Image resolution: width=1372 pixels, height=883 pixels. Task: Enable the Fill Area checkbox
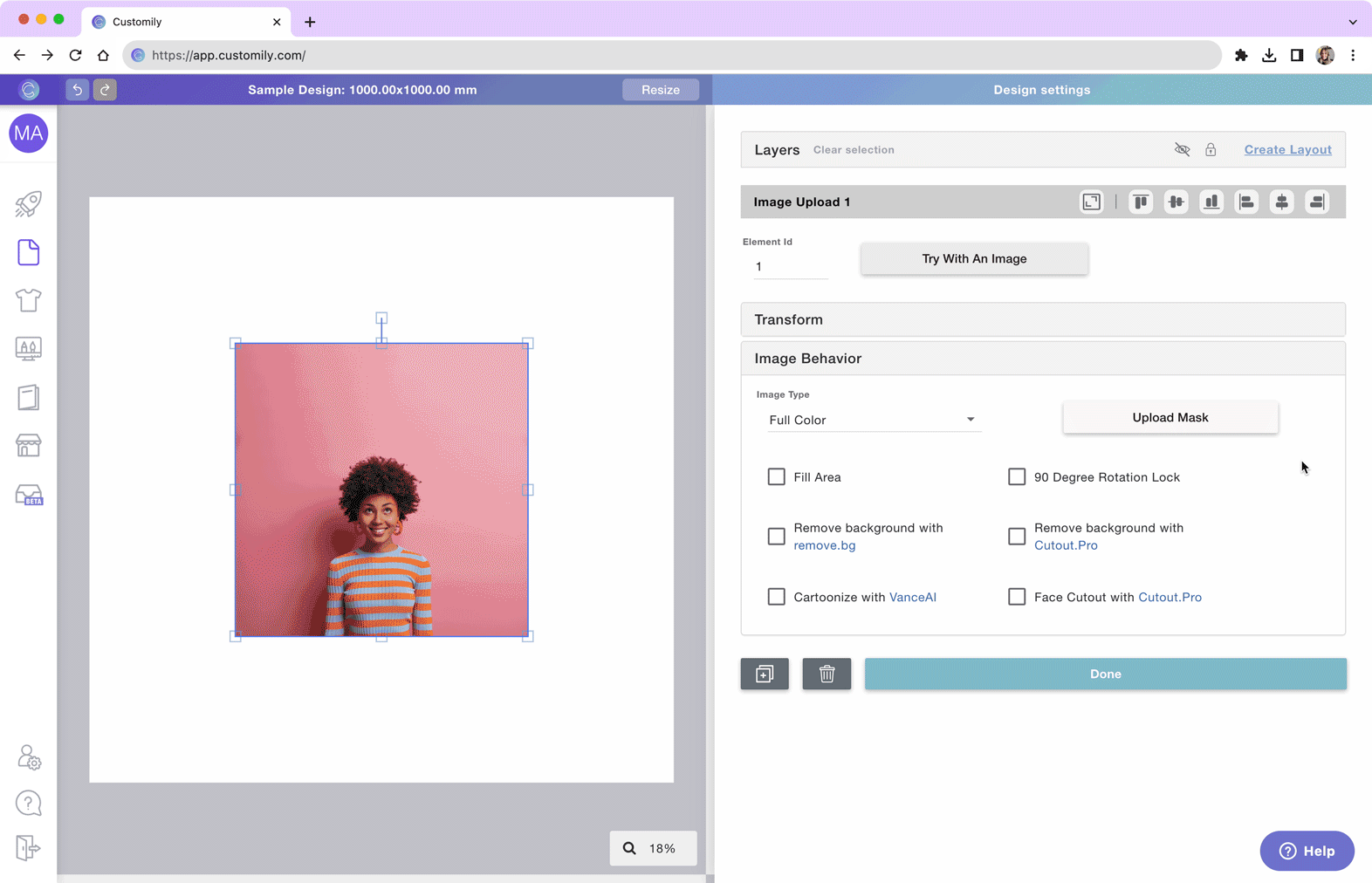pyautogui.click(x=776, y=476)
